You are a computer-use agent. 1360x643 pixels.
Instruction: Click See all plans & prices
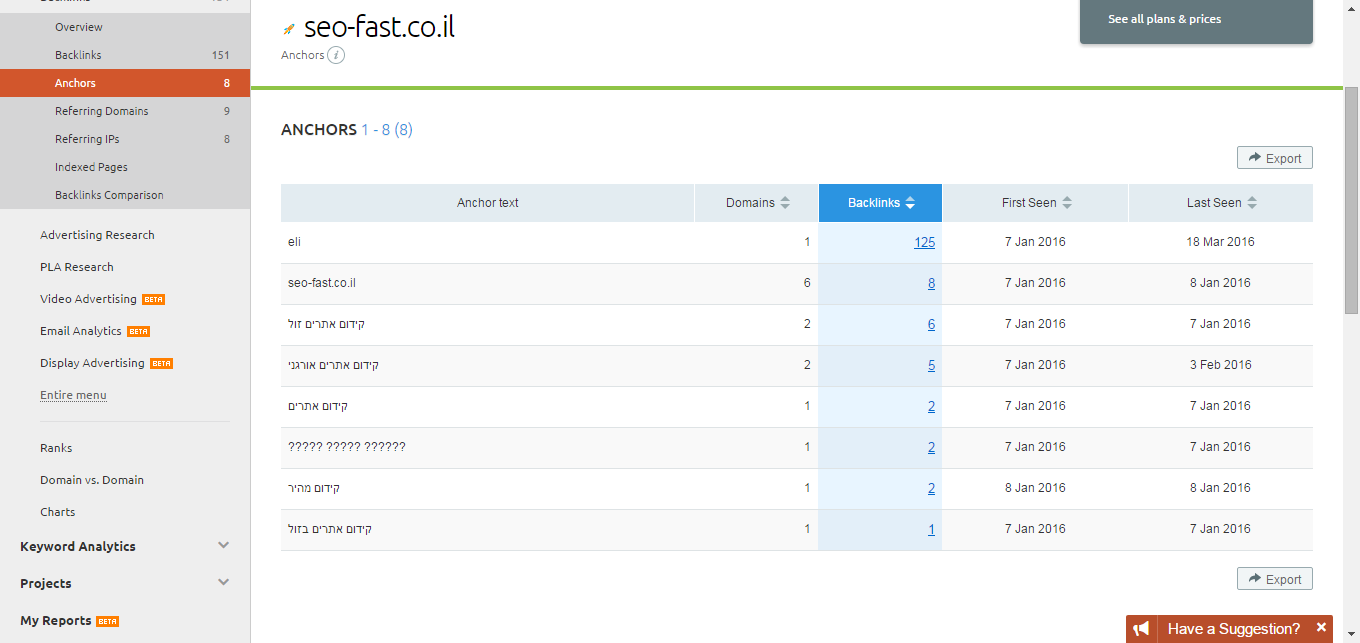[1164, 19]
